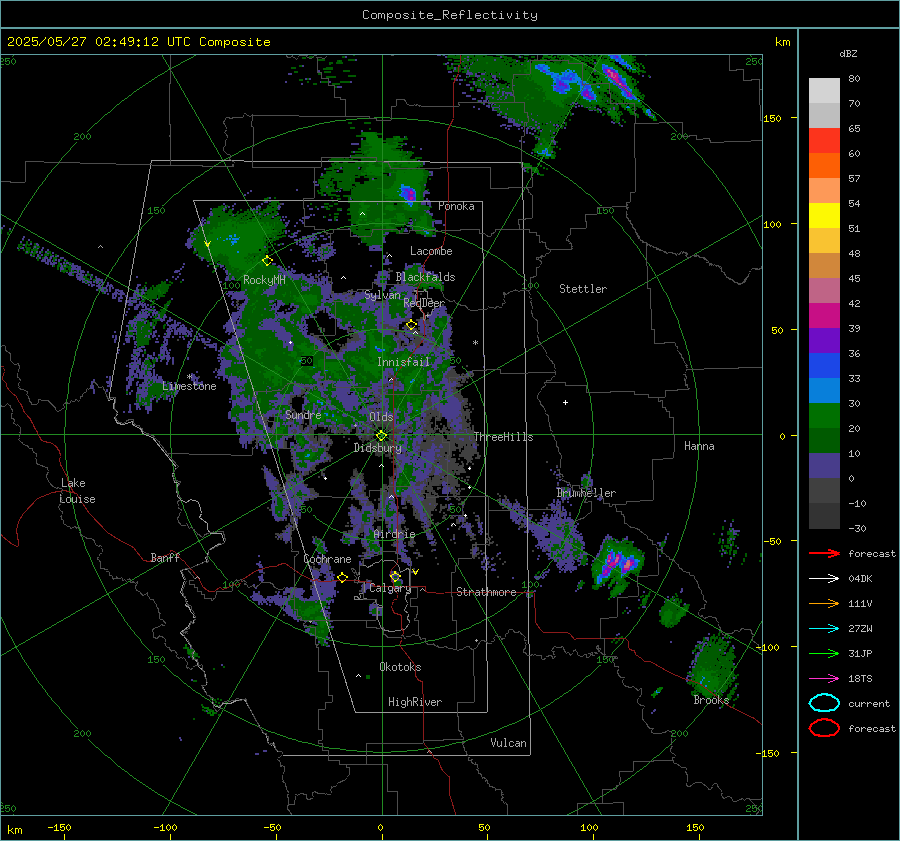This screenshot has height=841, width=900.
Task: Click the strong echo band in top-right corner
Action: 617,82
